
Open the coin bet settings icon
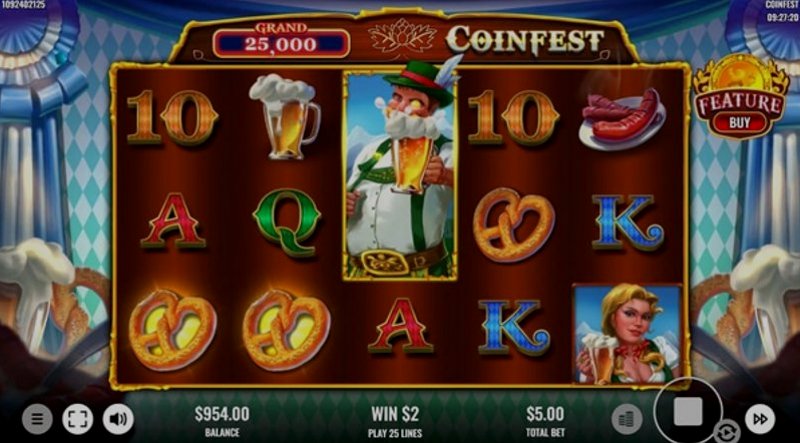627,419
